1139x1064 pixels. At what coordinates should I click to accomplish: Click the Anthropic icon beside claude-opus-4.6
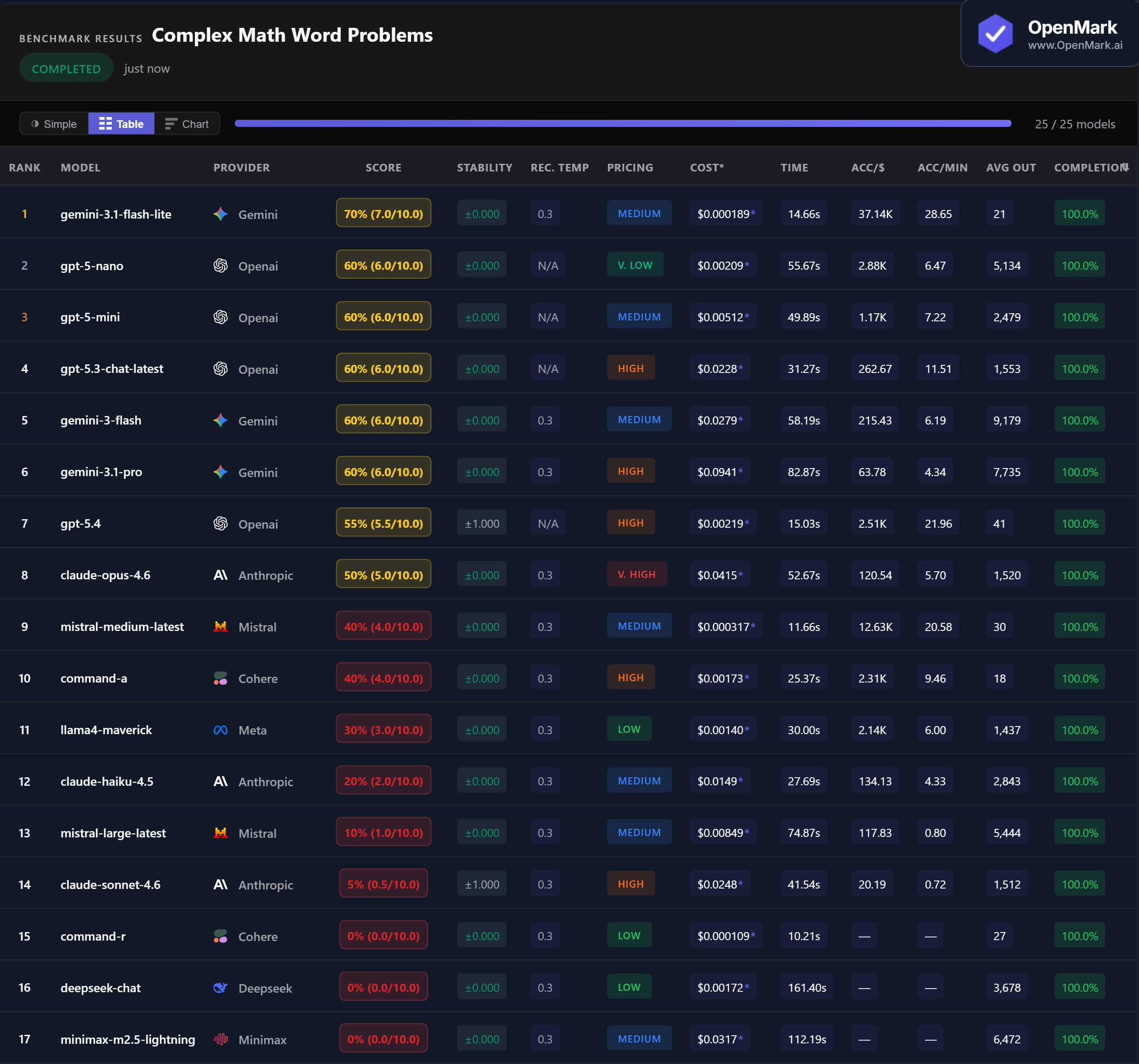(220, 575)
